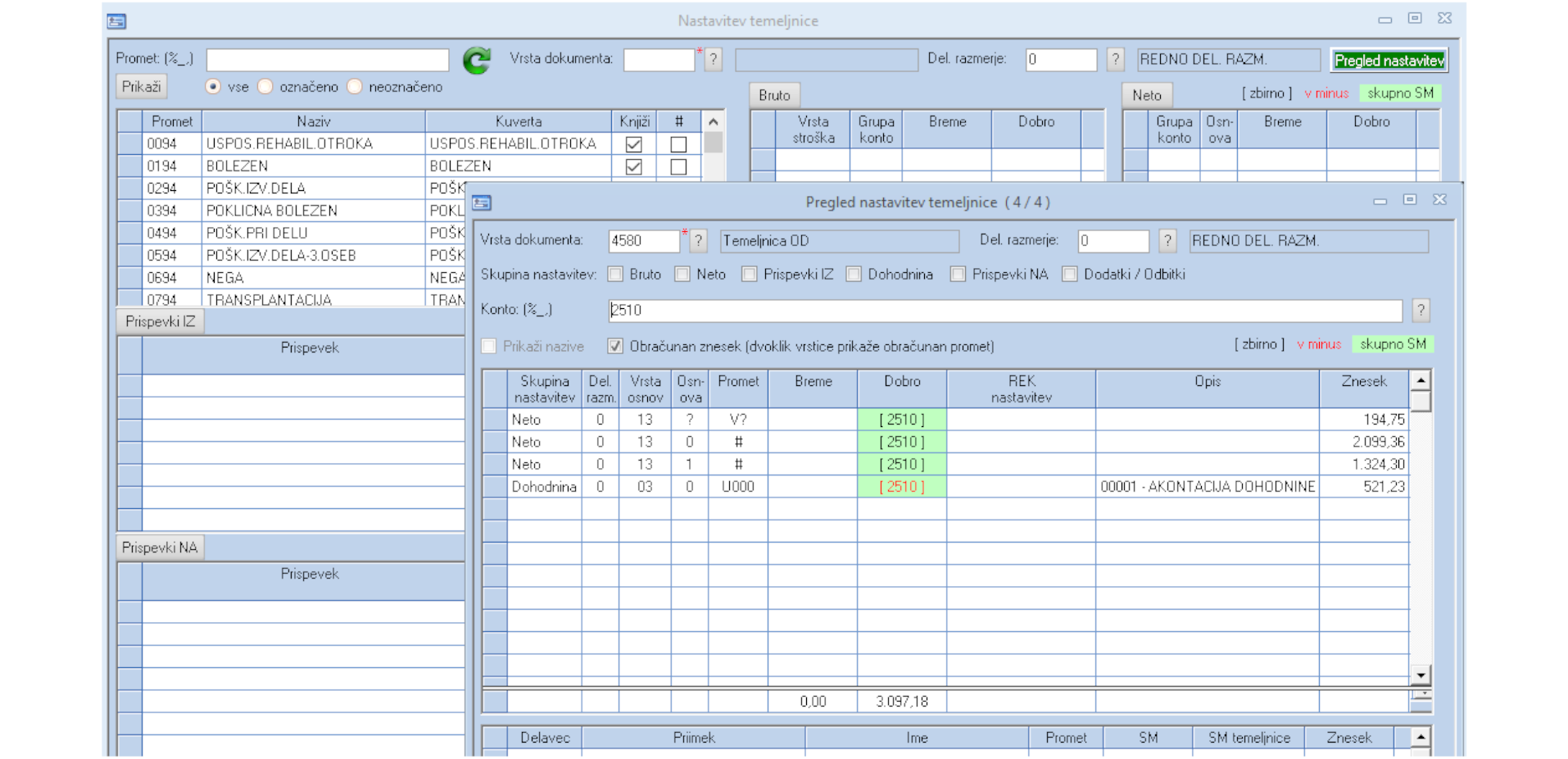Click the Del. razmerje field in the Pregled window

point(1113,241)
